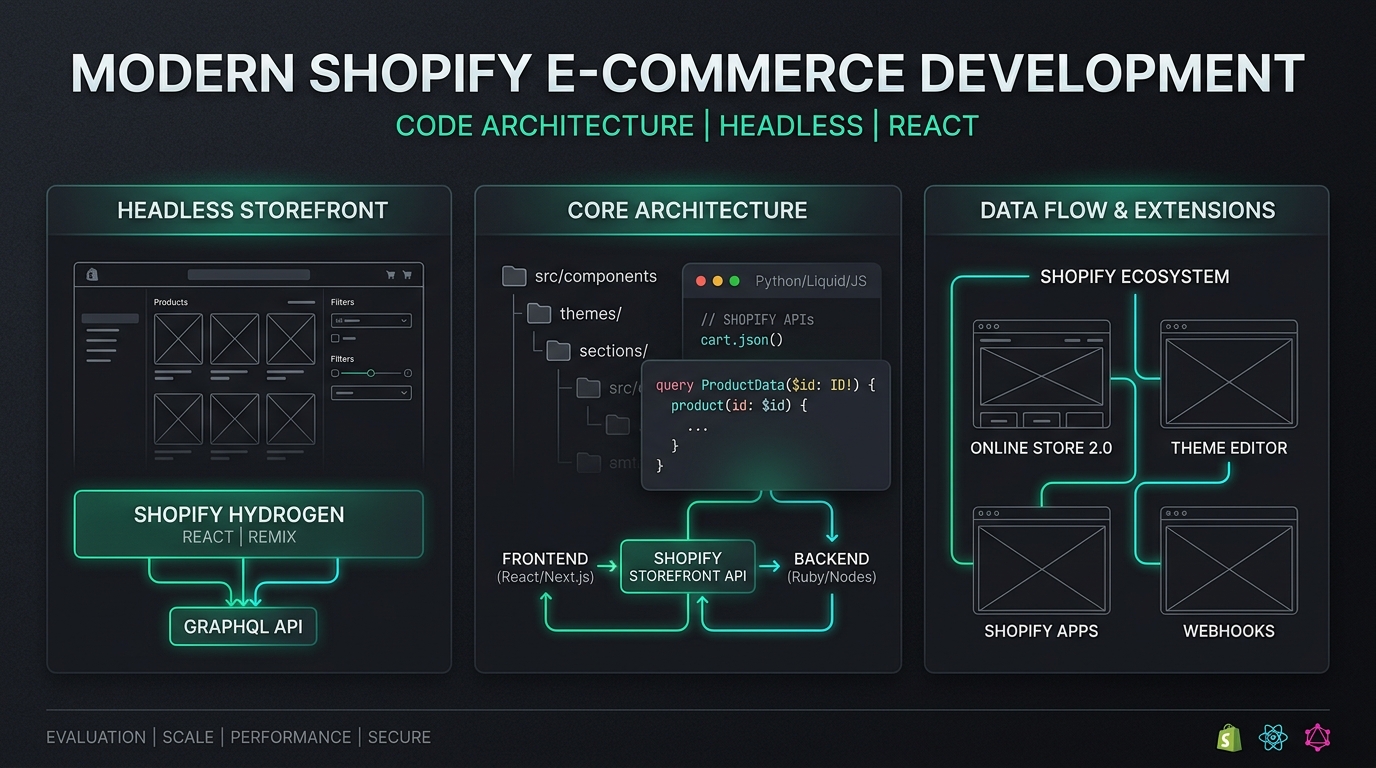Click the Shopify bag icon in storefront mockup header

click(x=92, y=274)
